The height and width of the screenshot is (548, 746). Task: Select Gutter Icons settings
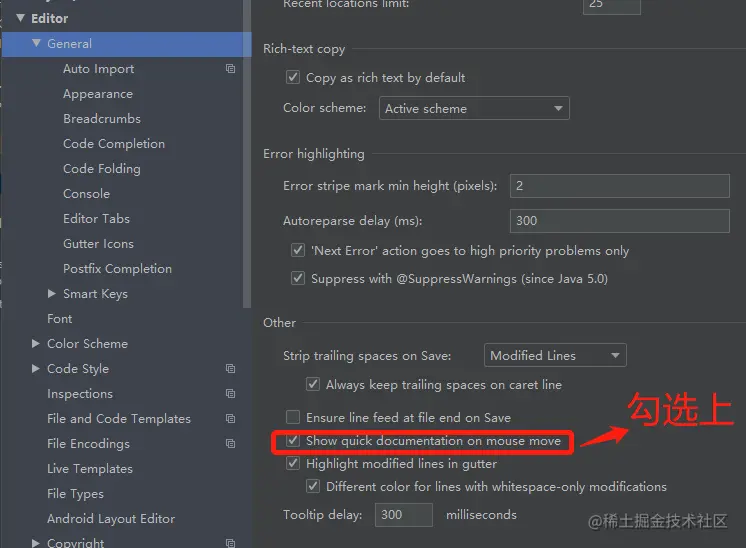98,244
